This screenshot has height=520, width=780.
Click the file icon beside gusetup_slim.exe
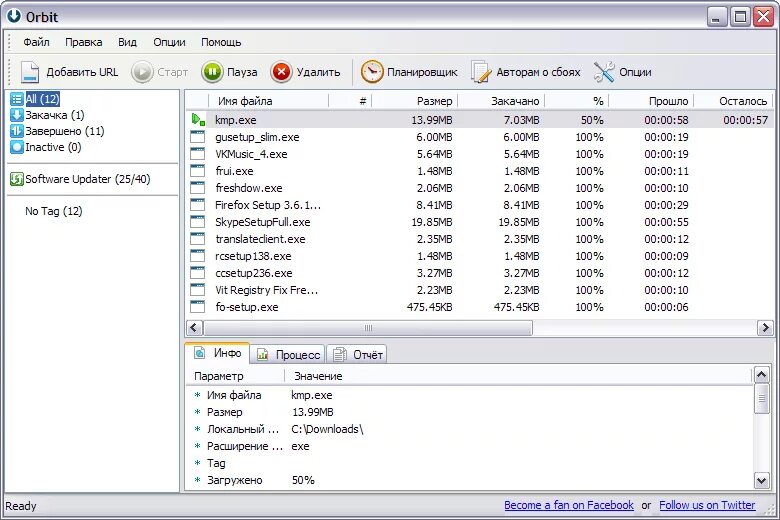tap(197, 137)
